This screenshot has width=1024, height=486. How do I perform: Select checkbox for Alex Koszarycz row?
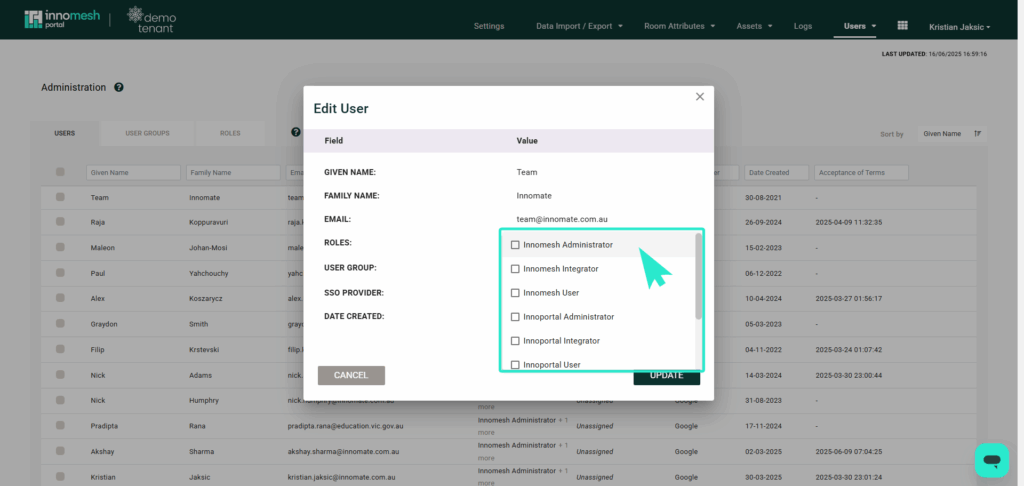(60, 297)
